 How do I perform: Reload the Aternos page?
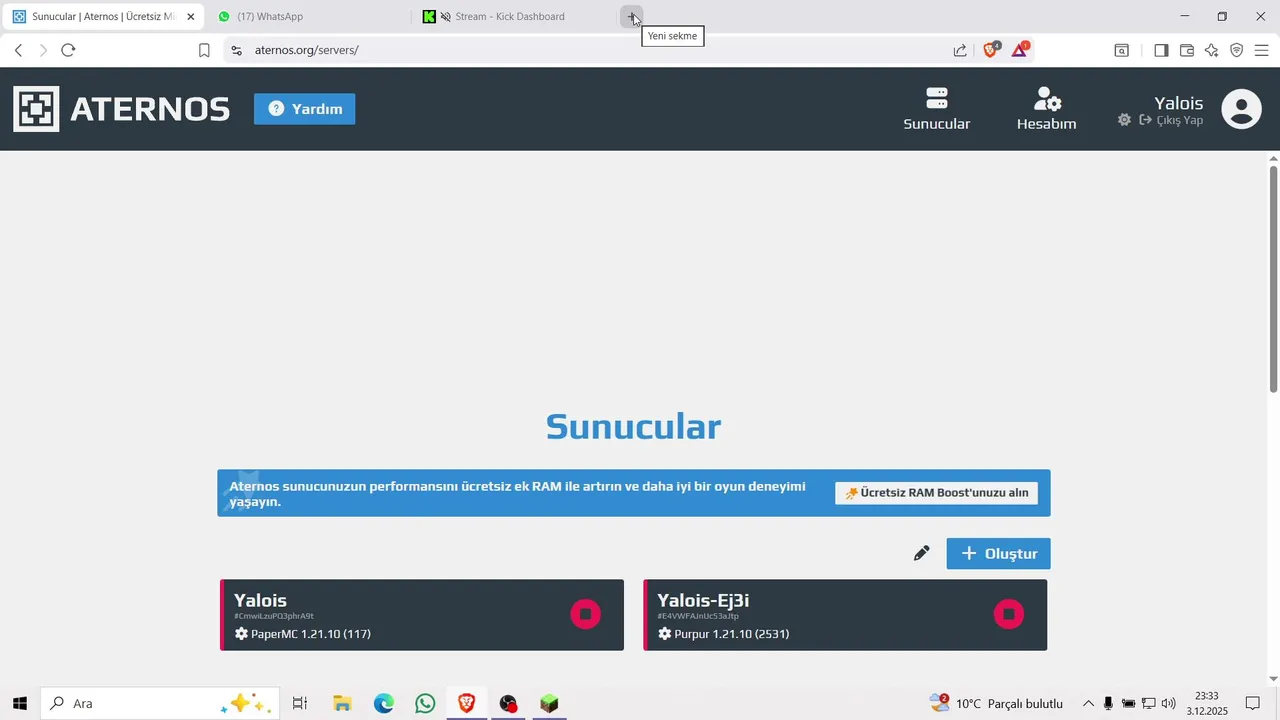click(x=68, y=50)
